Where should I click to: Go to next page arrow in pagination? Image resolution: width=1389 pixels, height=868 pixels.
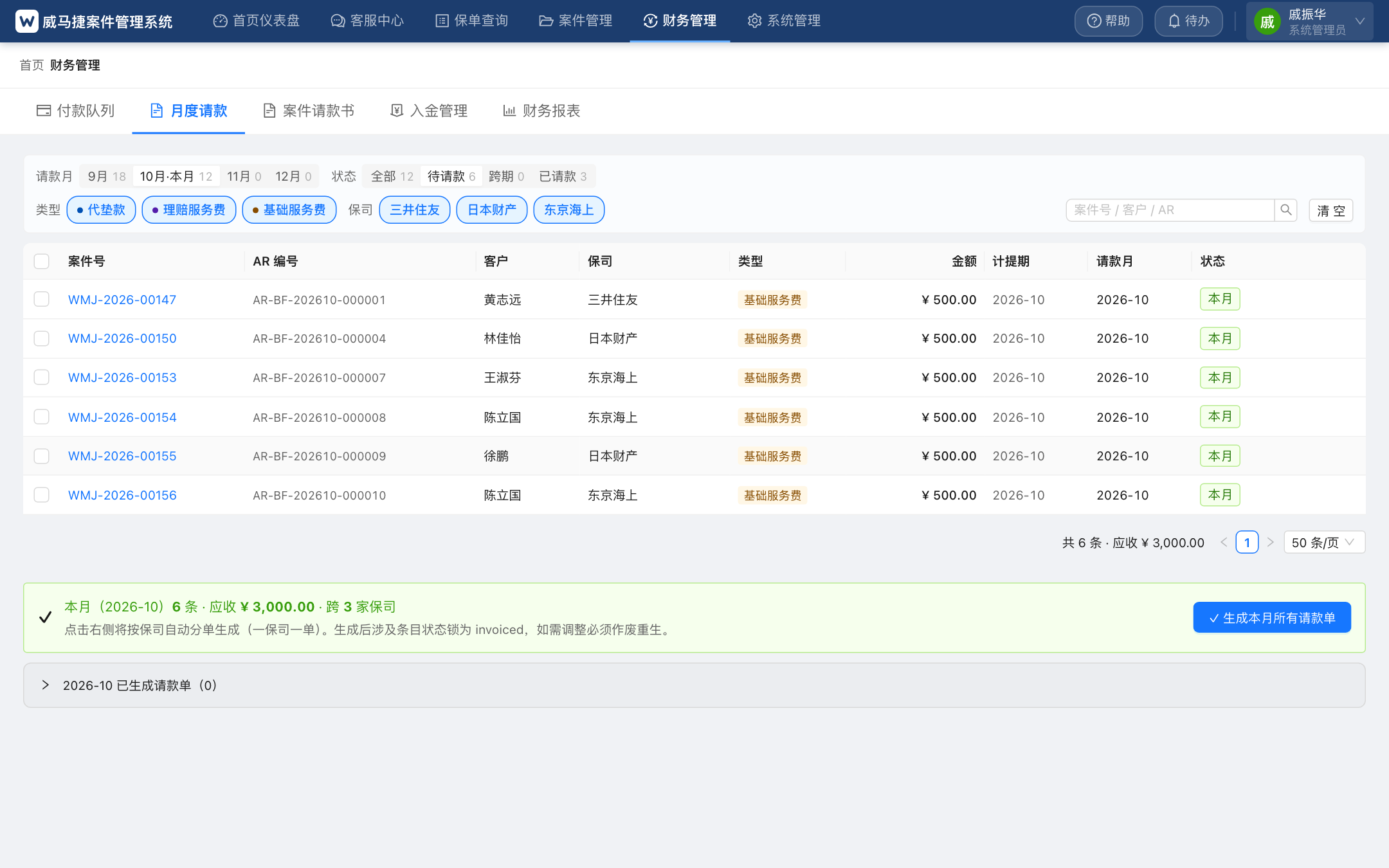coord(1270,542)
